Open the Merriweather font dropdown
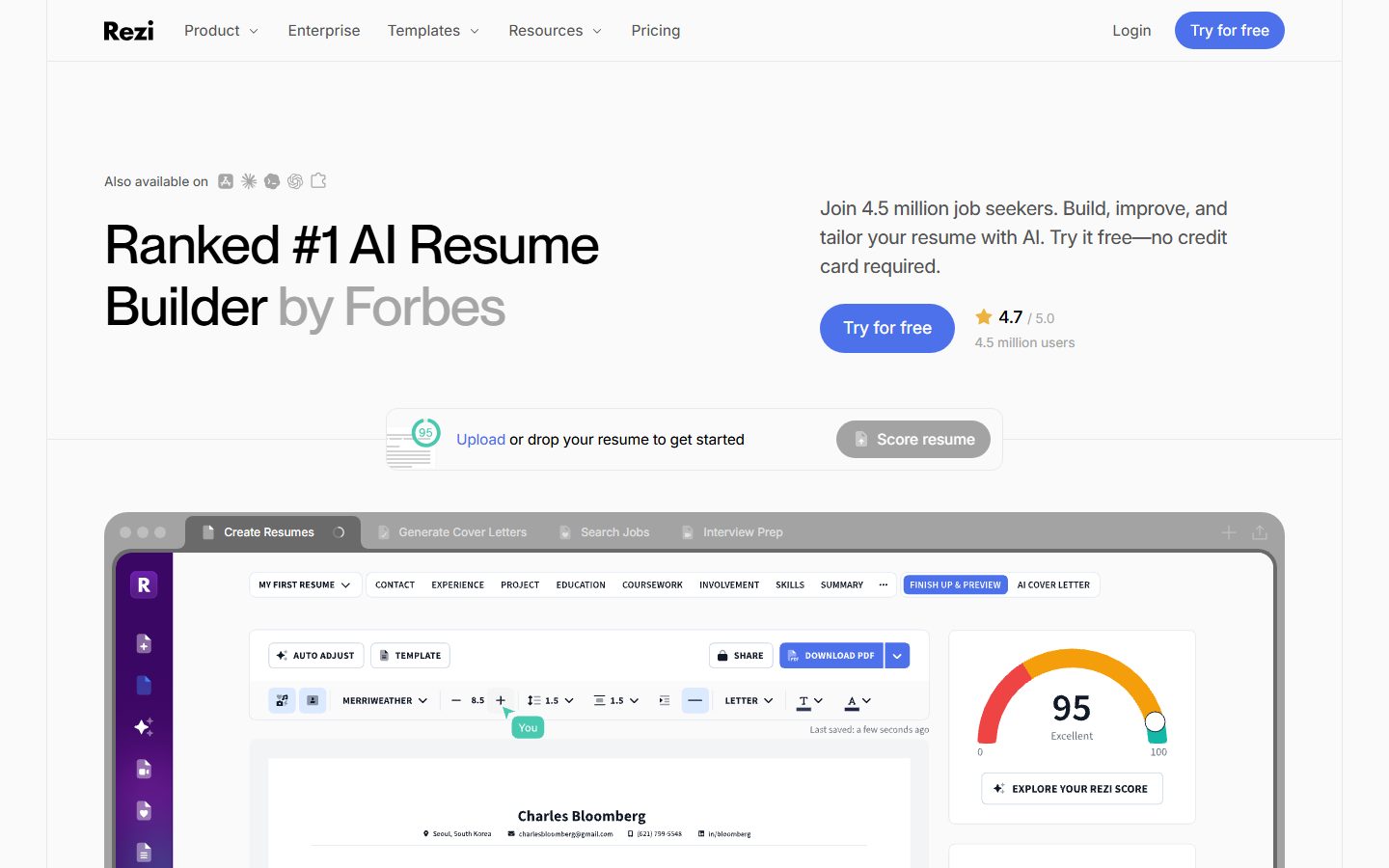1389x868 pixels. [x=385, y=701]
